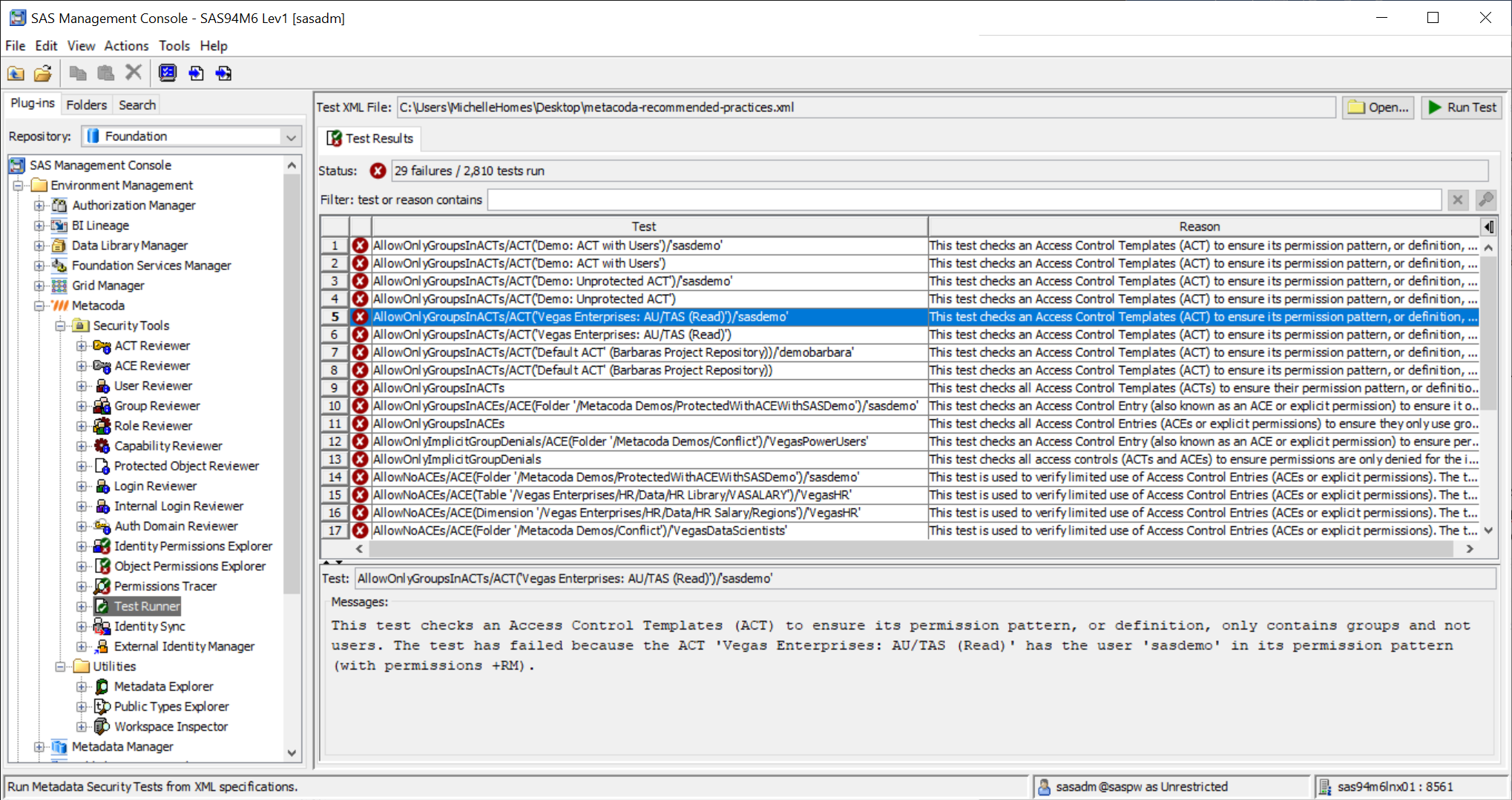Screen dimensions: 1512x800
Task: Select test row 13 AllowOnlyImplicitGroupDenials
Action: [899, 459]
